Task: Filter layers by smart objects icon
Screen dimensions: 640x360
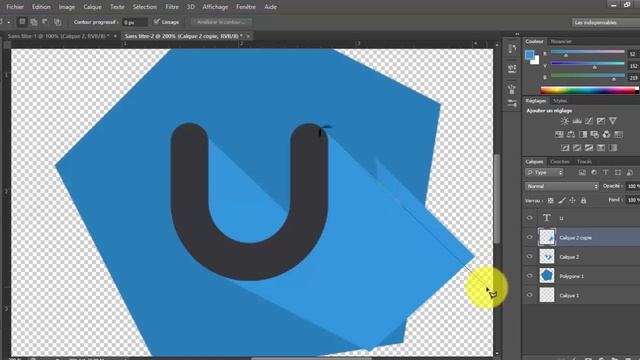Action: [630, 173]
